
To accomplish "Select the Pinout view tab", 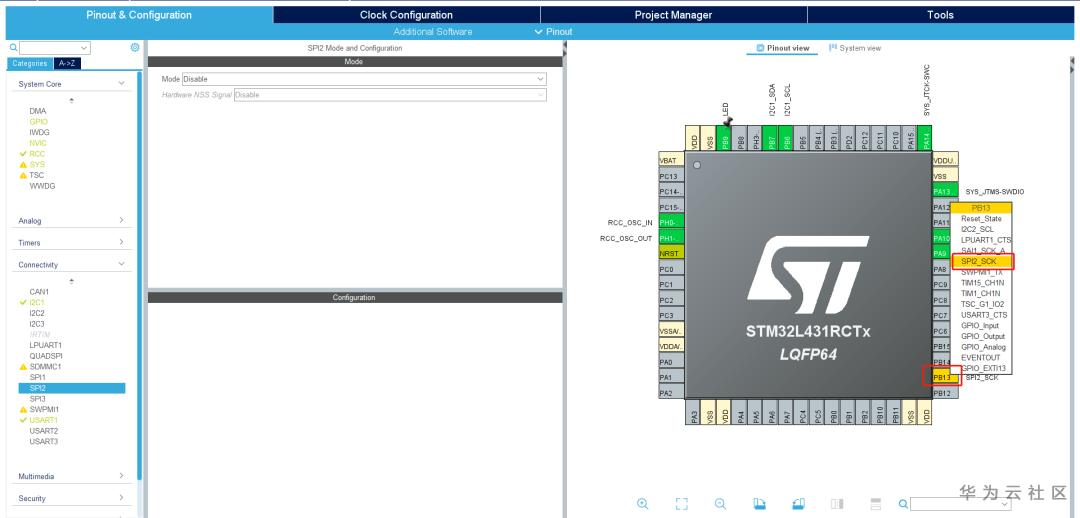I will (783, 48).
